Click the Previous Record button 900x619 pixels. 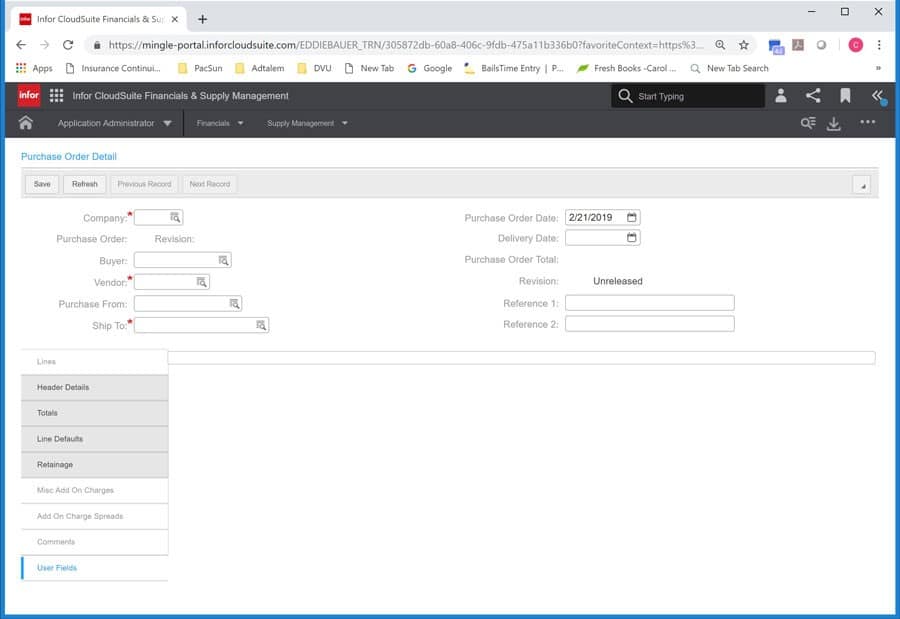144,184
